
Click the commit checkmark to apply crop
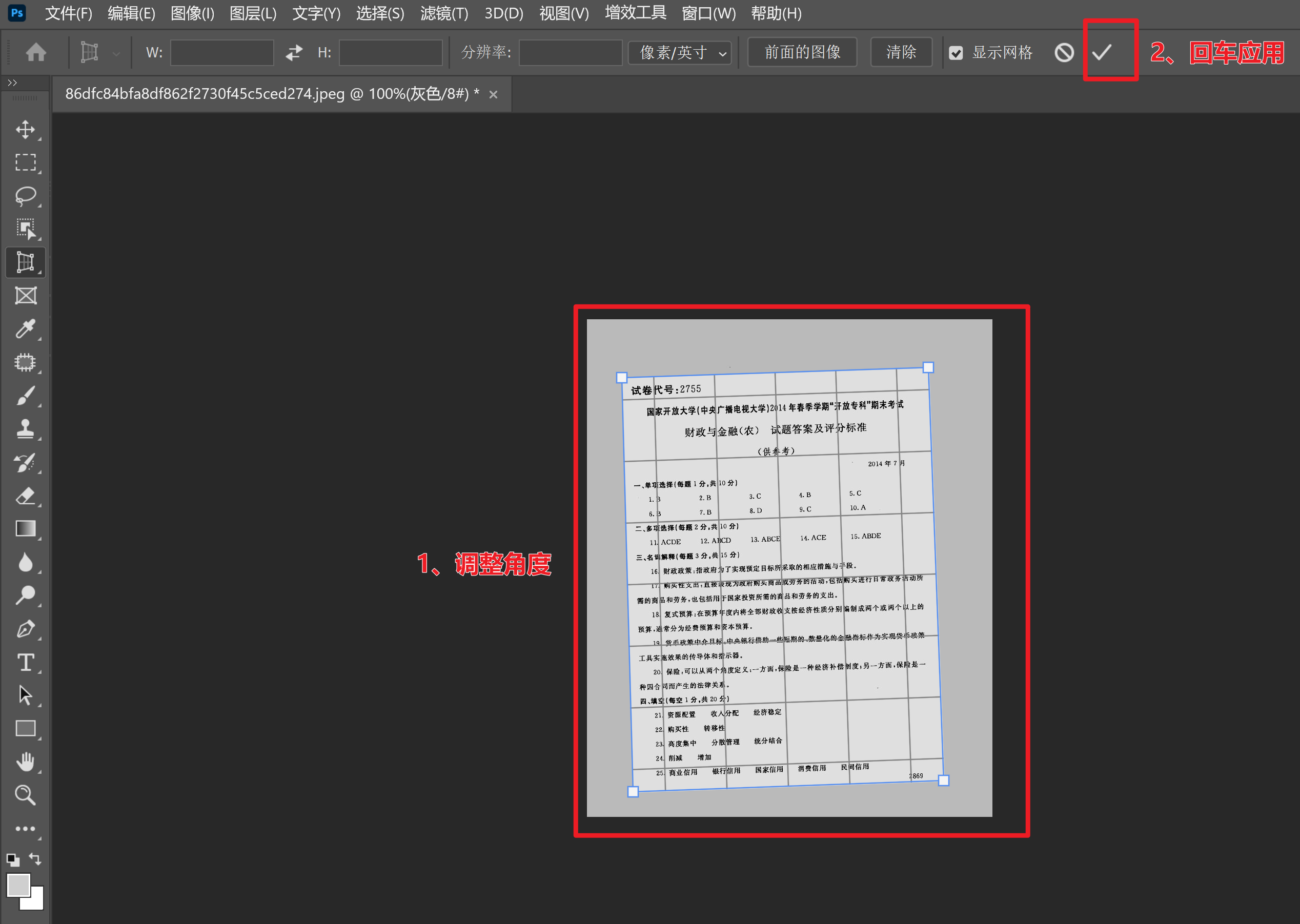(1102, 52)
